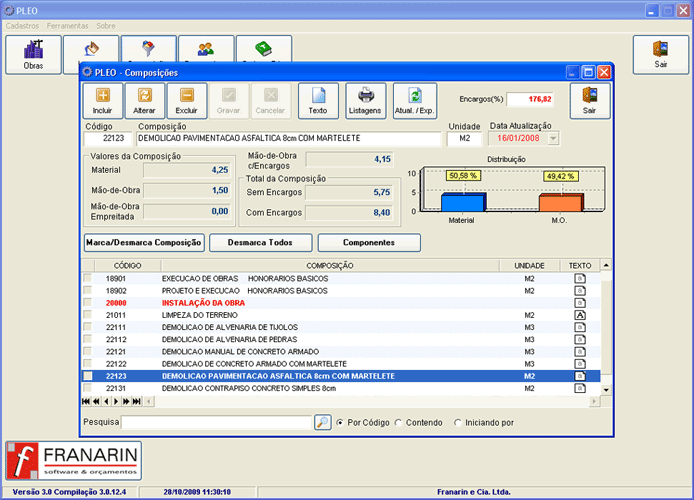Open text icon for selected row 22123
The height and width of the screenshot is (500, 694).
[580, 376]
